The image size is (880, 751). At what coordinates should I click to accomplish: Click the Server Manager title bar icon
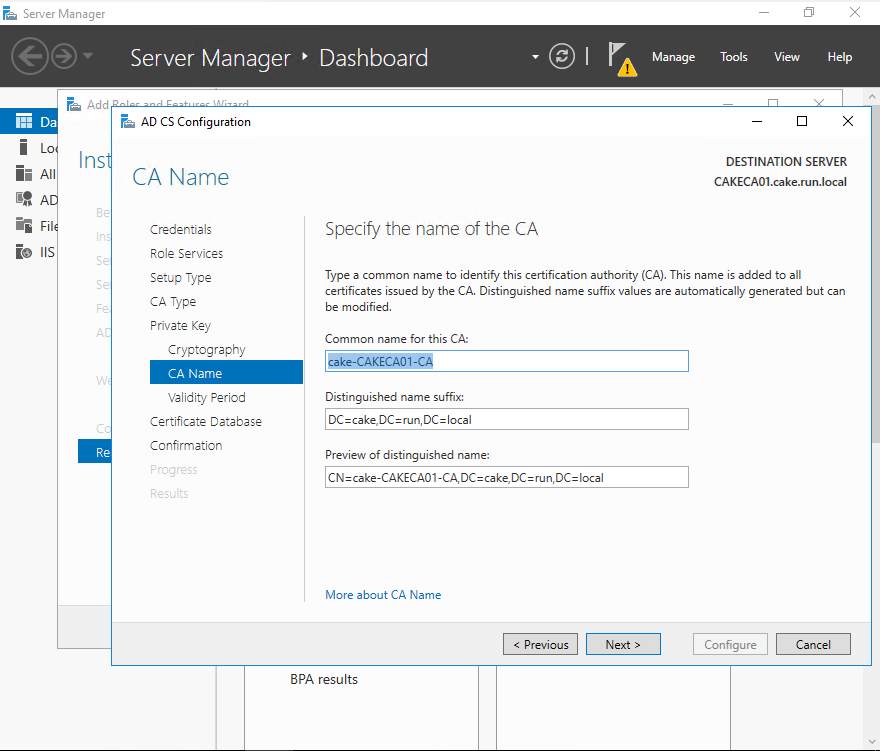[10, 13]
